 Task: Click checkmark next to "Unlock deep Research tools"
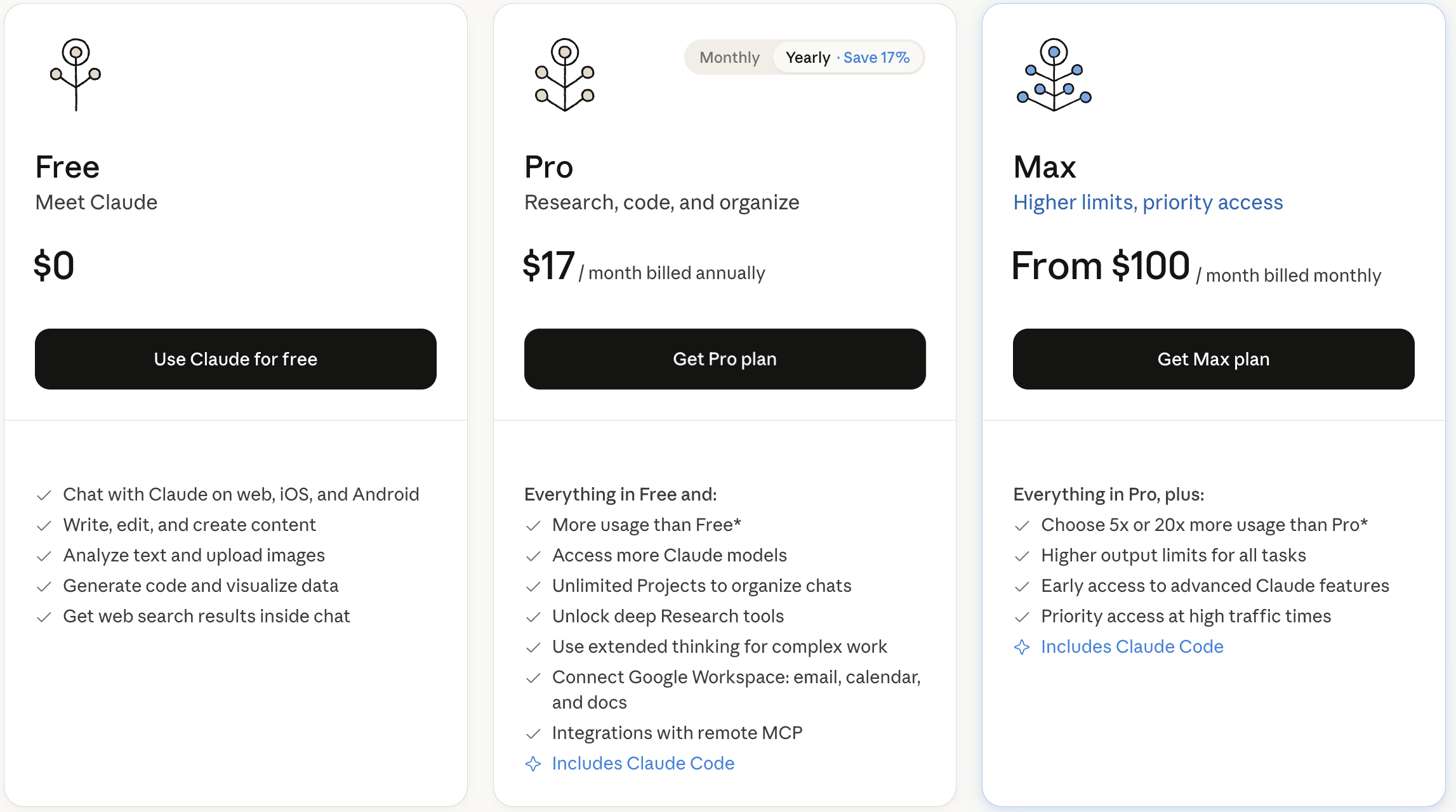click(x=533, y=617)
